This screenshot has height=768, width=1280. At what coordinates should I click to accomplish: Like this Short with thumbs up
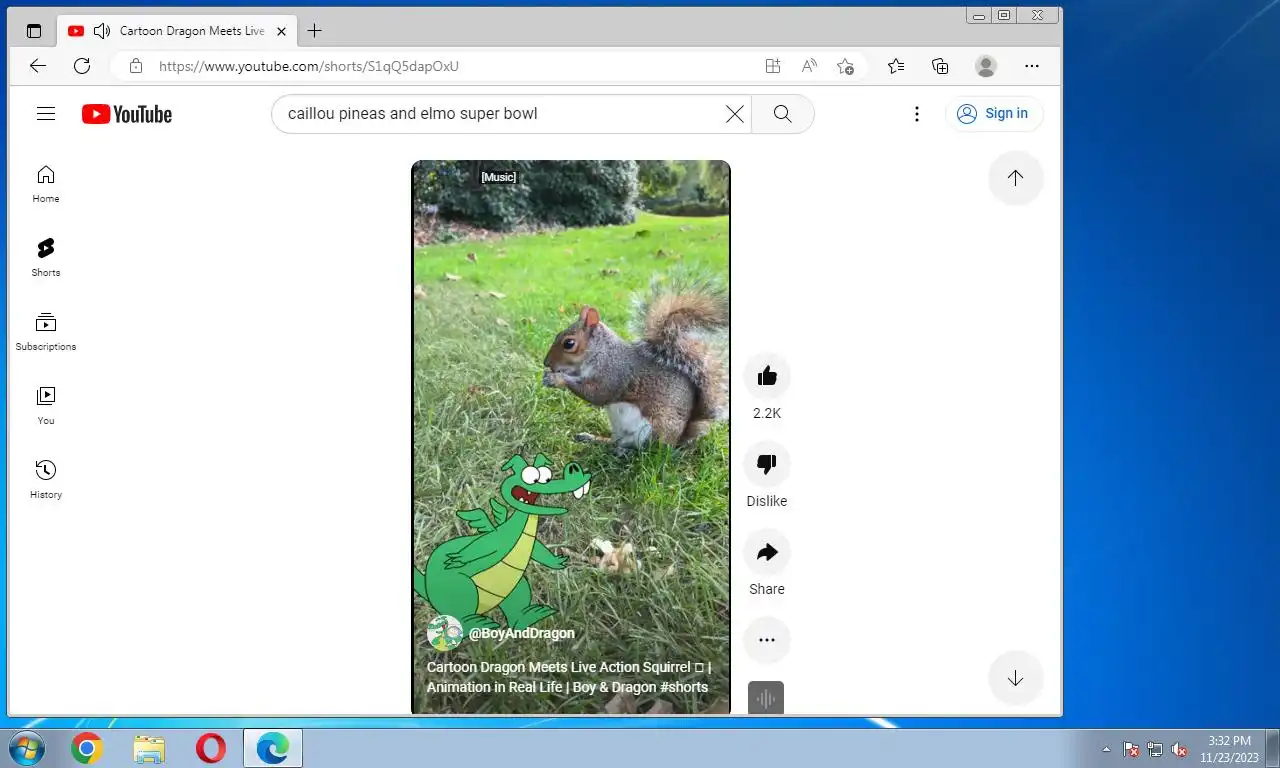[767, 376]
